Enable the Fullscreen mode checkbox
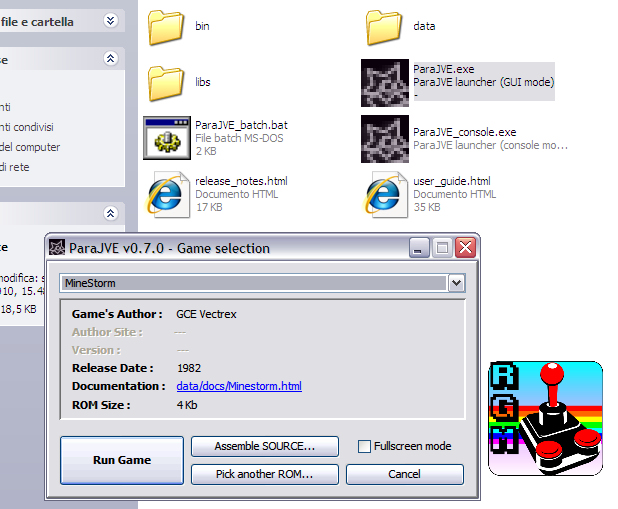Viewport: 618px width, 509px height. coord(364,446)
